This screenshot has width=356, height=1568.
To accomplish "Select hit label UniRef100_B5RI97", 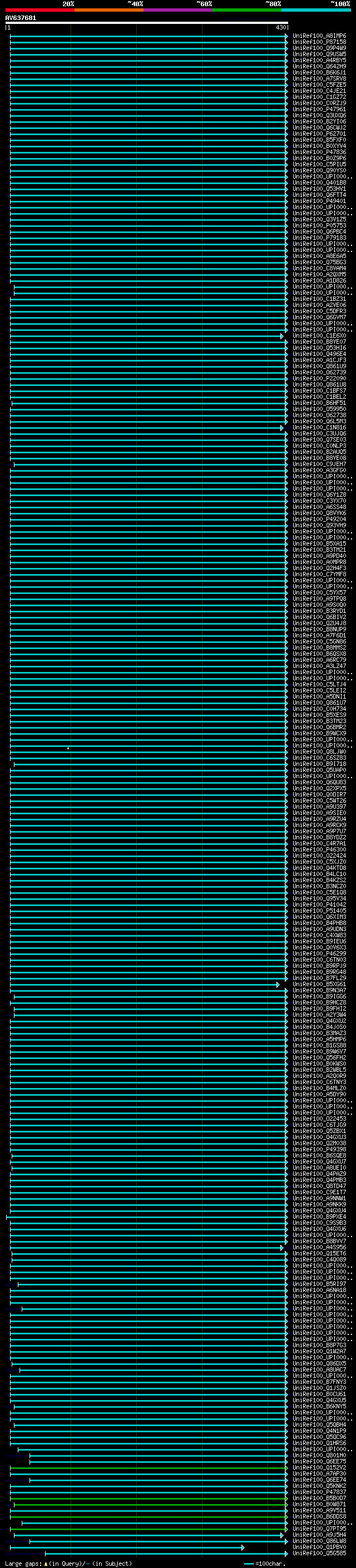I will coord(319,1284).
